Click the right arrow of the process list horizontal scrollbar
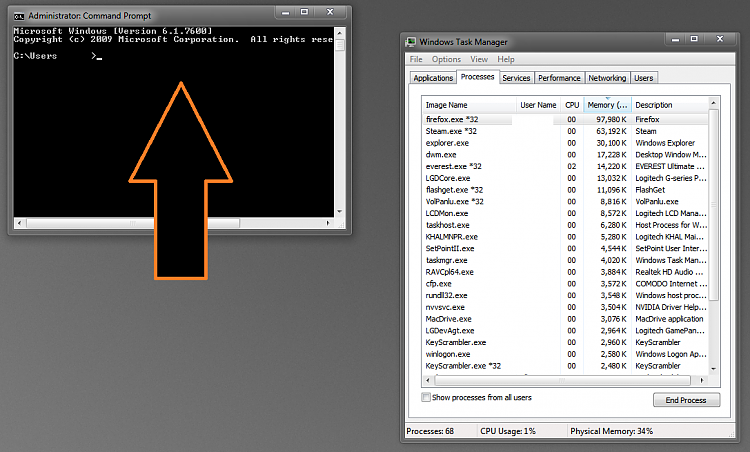The image size is (750, 452). 702,380
